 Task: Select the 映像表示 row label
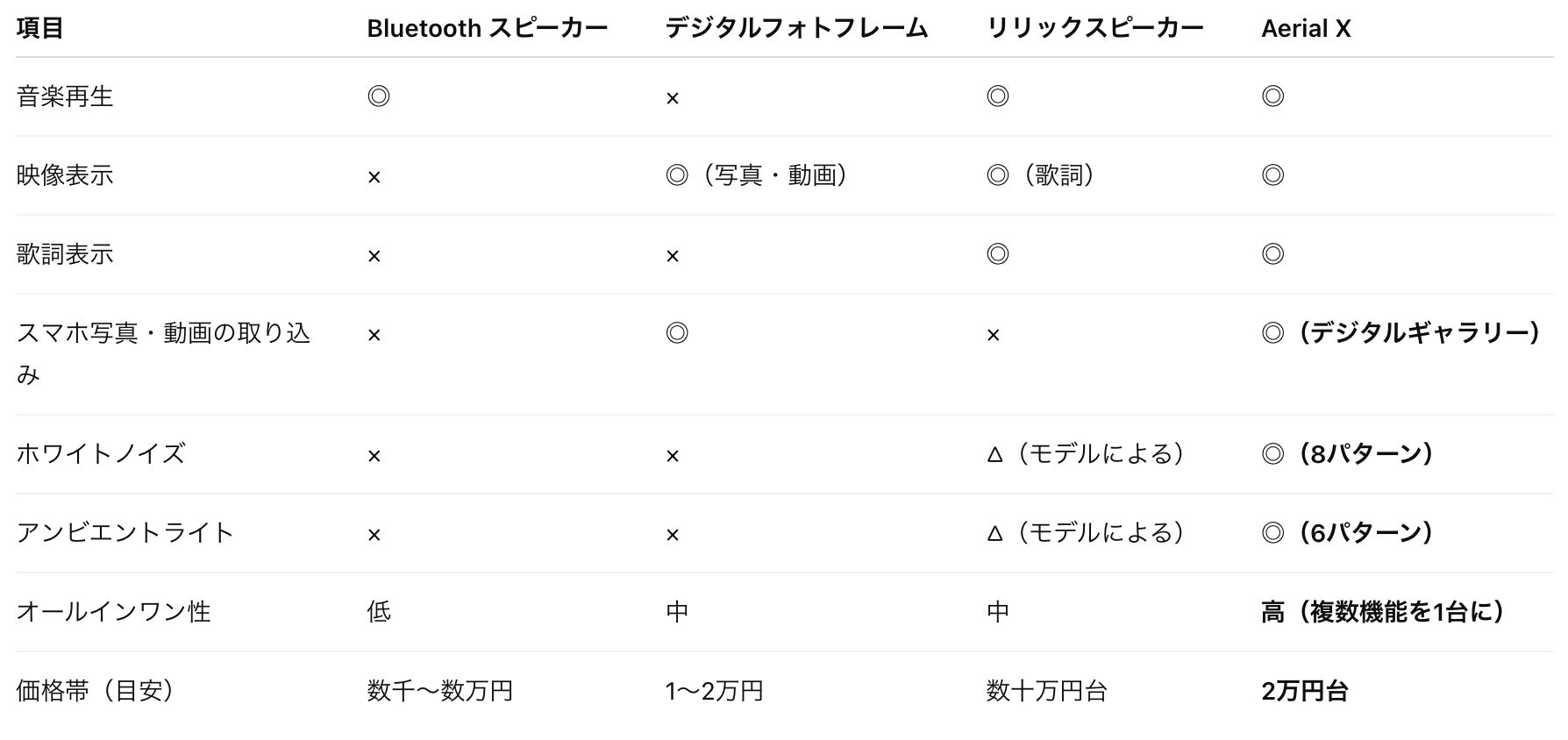coord(65,175)
